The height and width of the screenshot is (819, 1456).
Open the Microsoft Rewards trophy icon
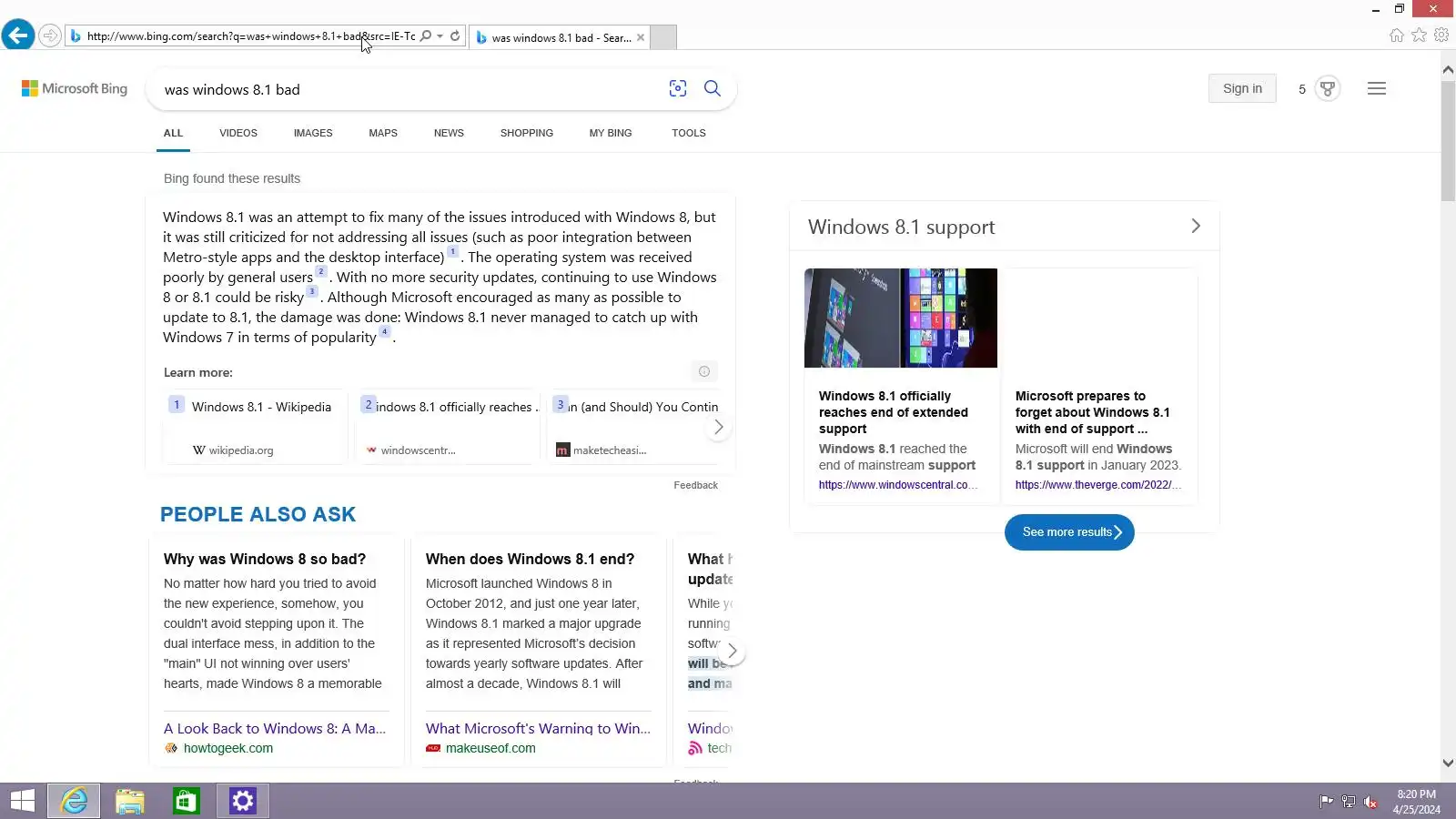1328,88
